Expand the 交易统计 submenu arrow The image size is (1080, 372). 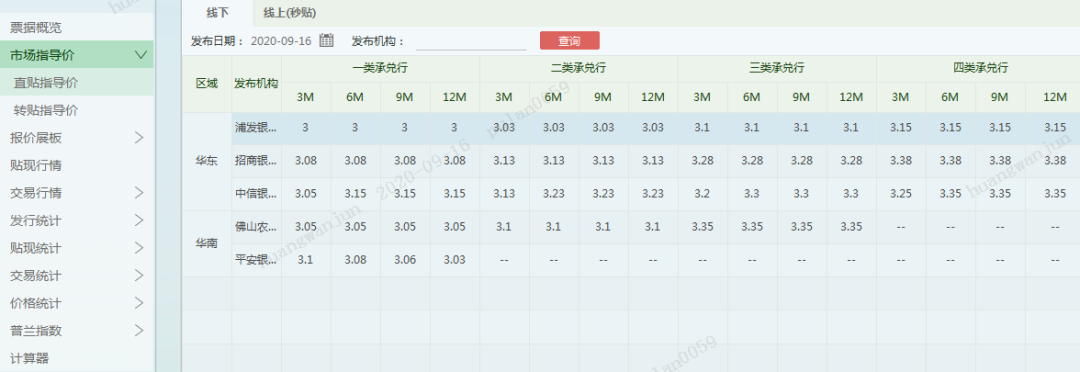(140, 276)
